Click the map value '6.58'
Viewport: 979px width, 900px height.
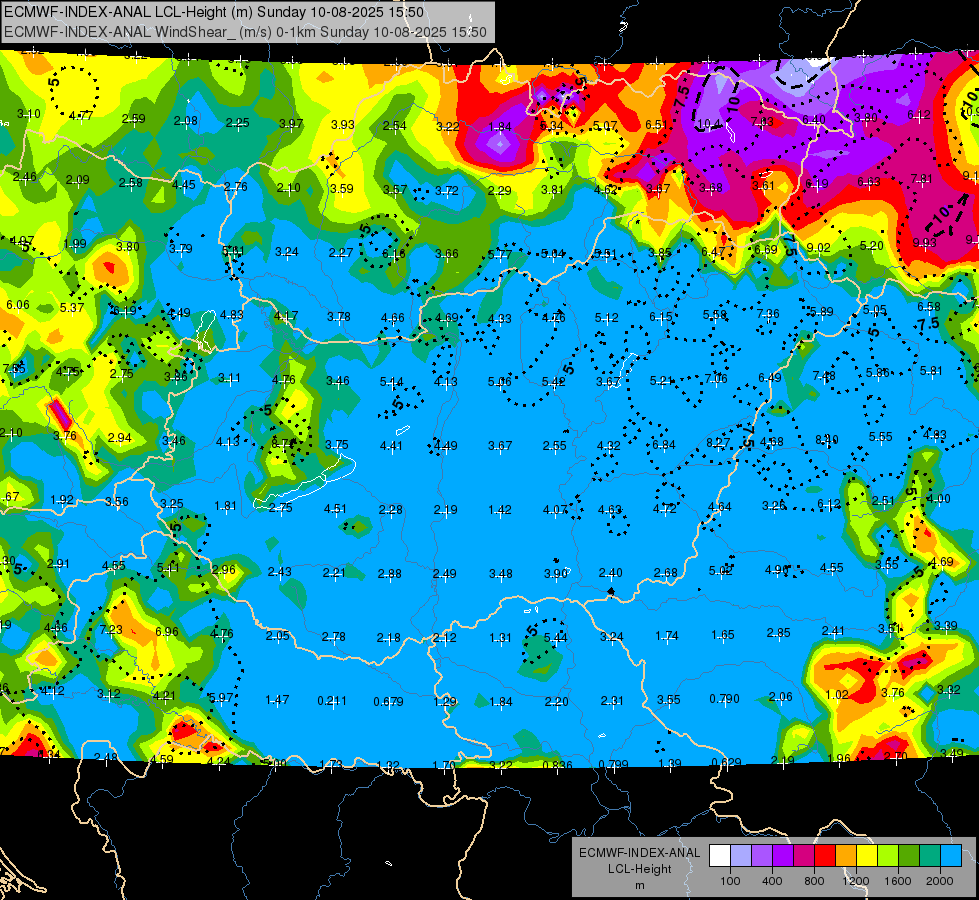click(928, 306)
